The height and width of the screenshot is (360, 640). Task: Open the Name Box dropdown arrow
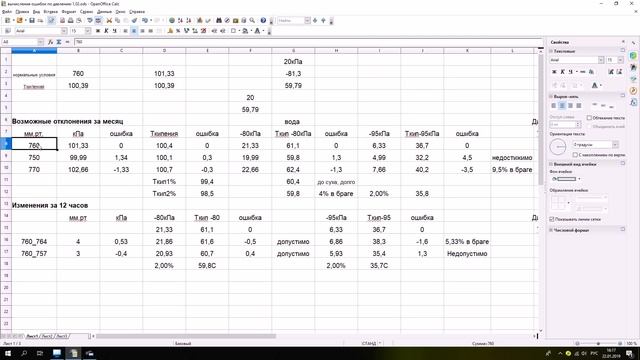click(40, 42)
